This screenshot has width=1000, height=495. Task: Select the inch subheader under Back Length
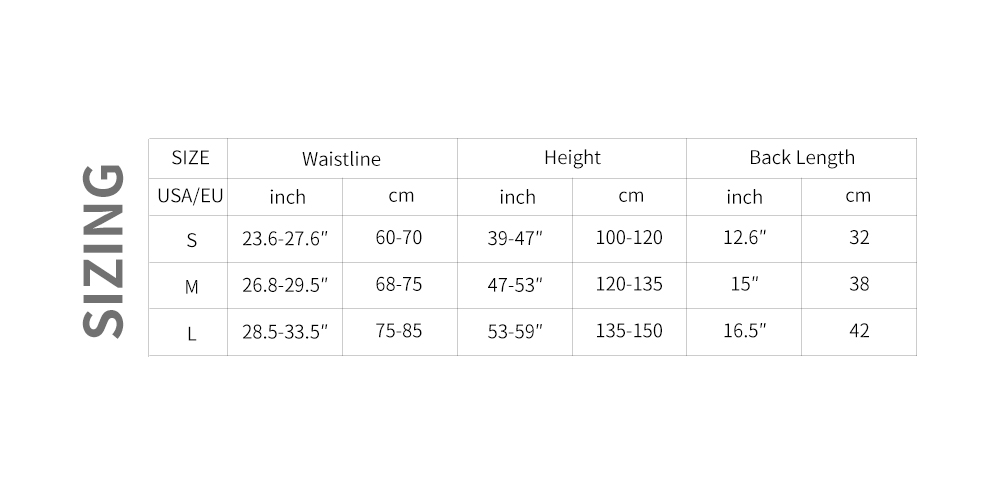744,197
